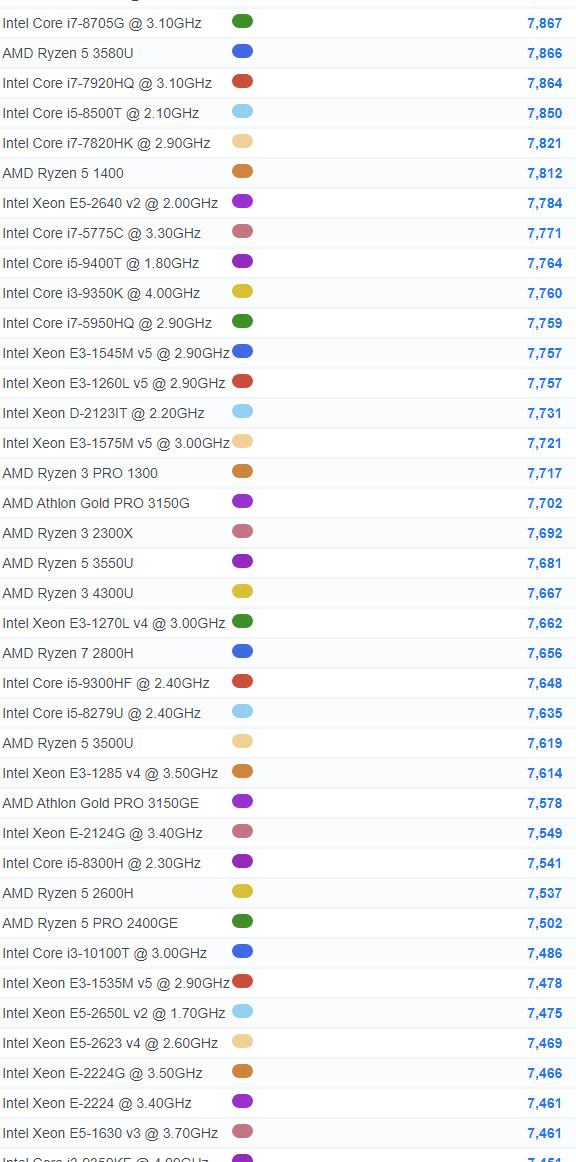
Task: Click score 7,784 for Xeon E5-2640 v2
Action: click(x=545, y=203)
